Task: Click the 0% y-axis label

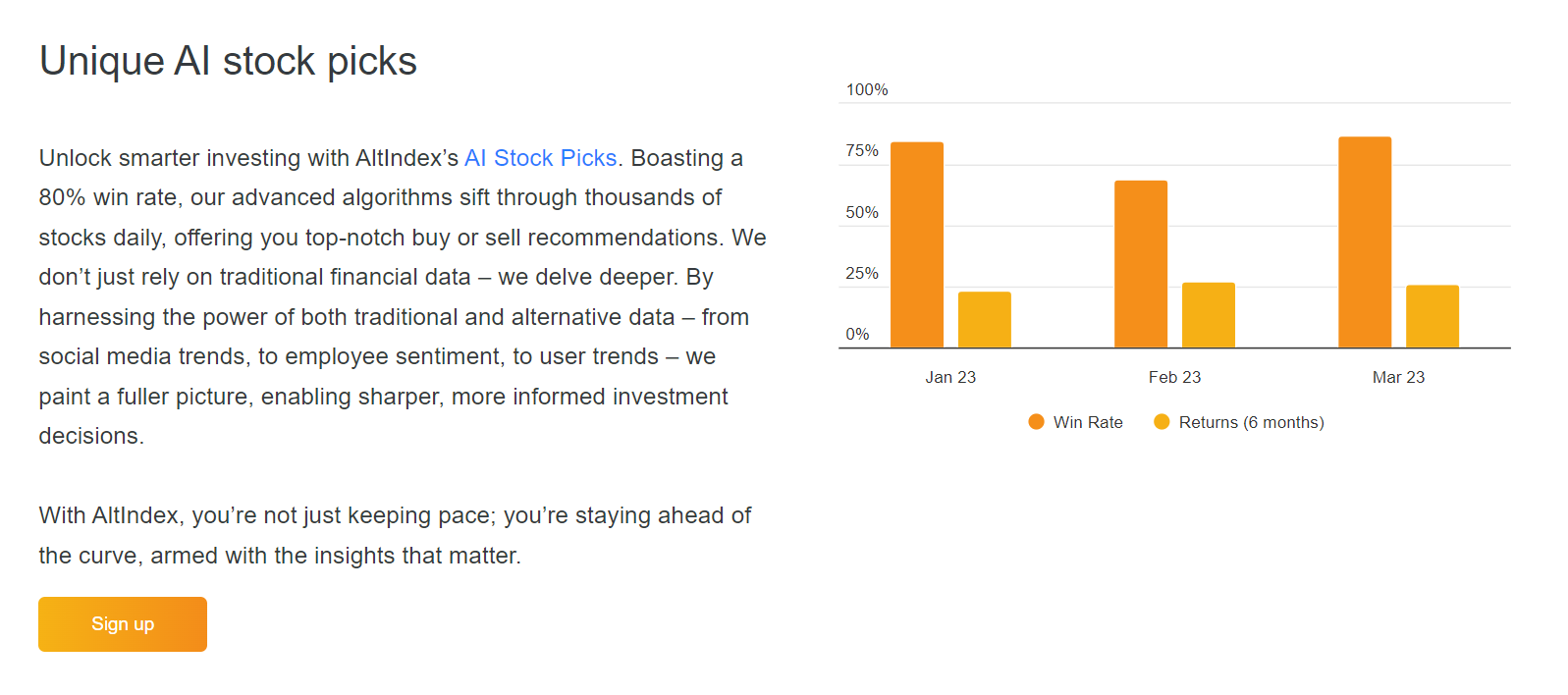Action: coord(857,334)
